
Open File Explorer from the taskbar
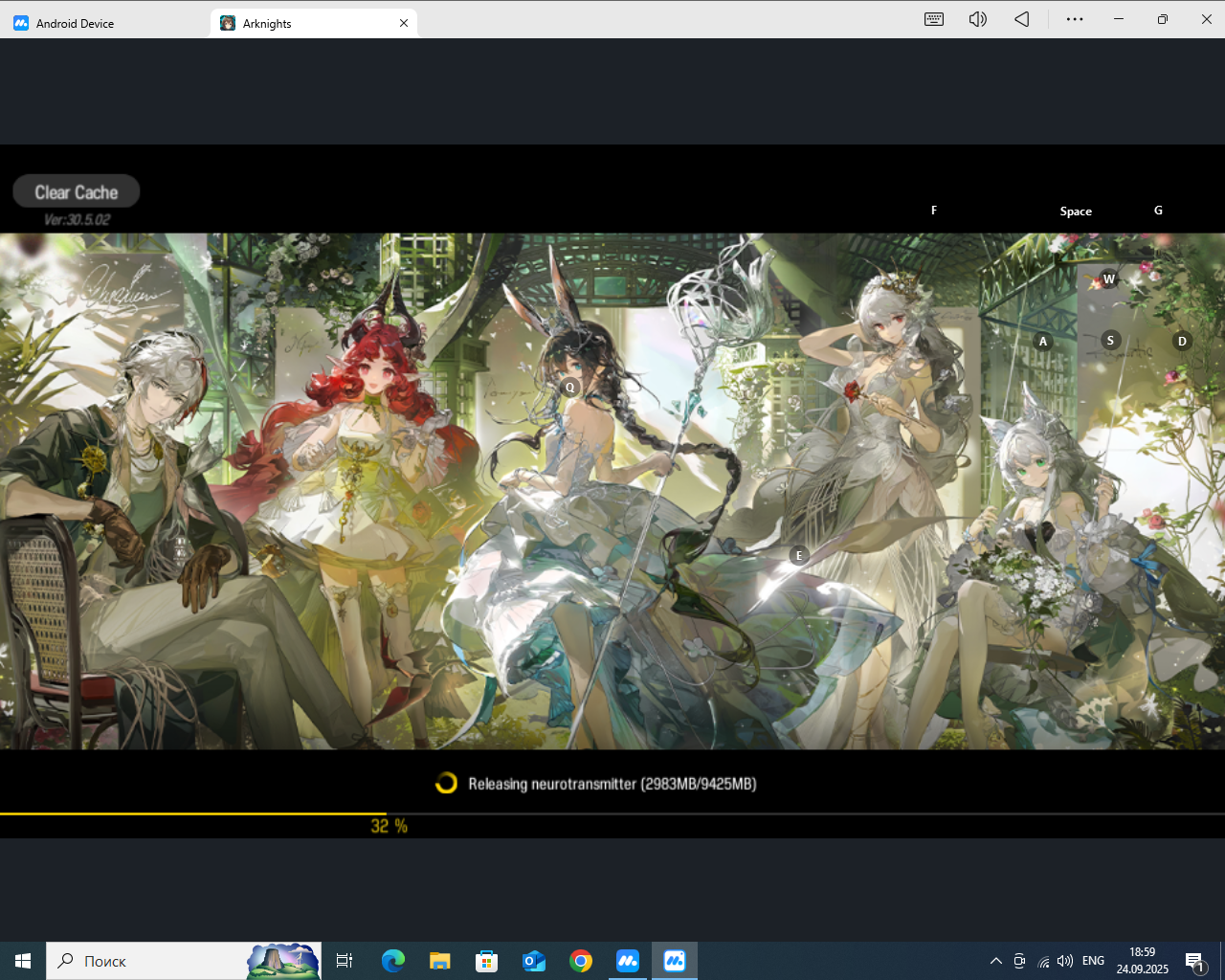point(440,961)
